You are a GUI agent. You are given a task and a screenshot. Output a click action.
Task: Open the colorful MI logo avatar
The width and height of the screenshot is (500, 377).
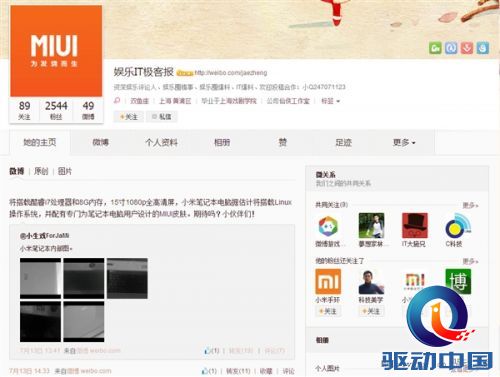[x=415, y=280]
